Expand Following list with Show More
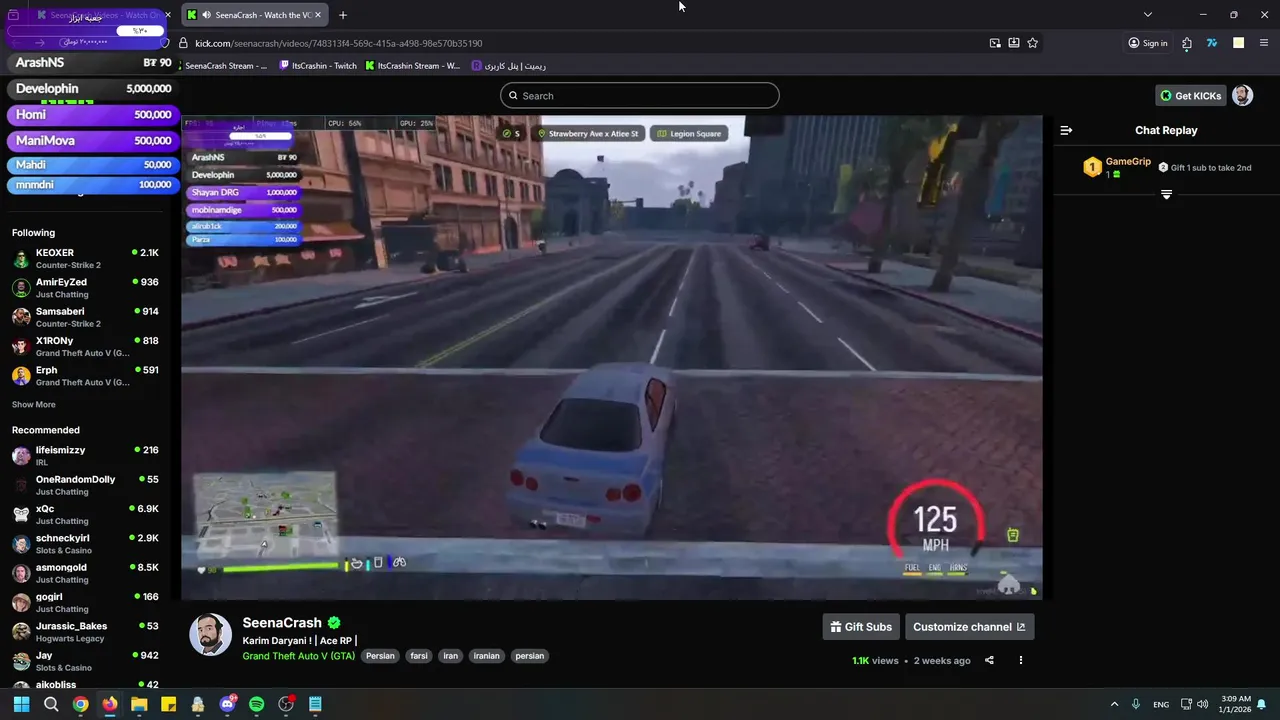The height and width of the screenshot is (720, 1280). pyautogui.click(x=33, y=405)
